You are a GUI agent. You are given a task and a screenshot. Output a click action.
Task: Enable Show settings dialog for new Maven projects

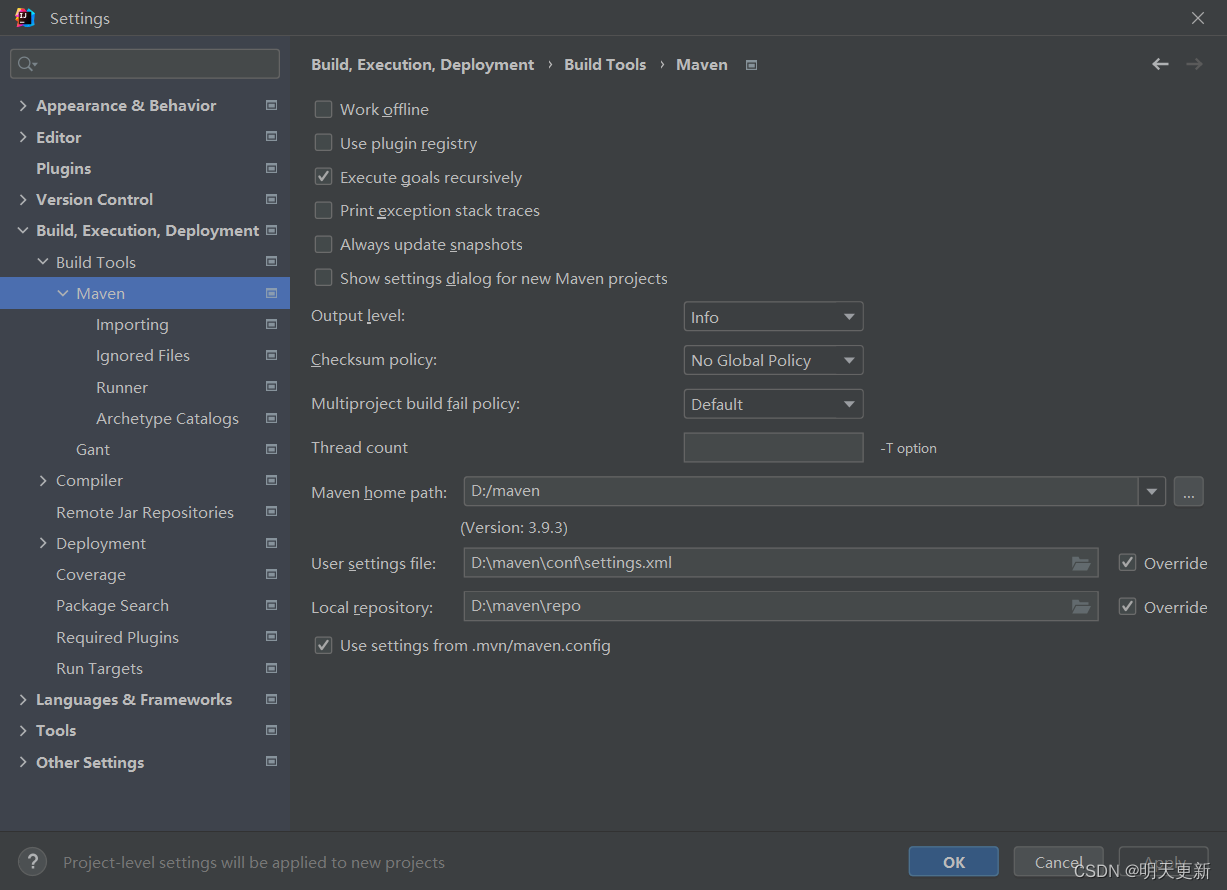[323, 278]
